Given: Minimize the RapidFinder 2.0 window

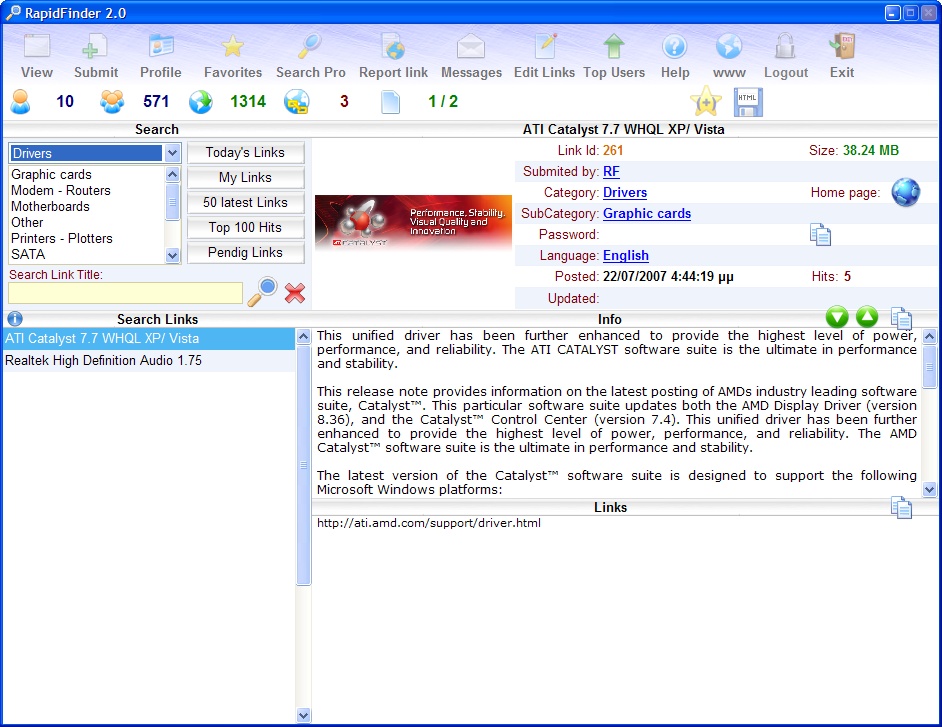Looking at the screenshot, I should [893, 13].
